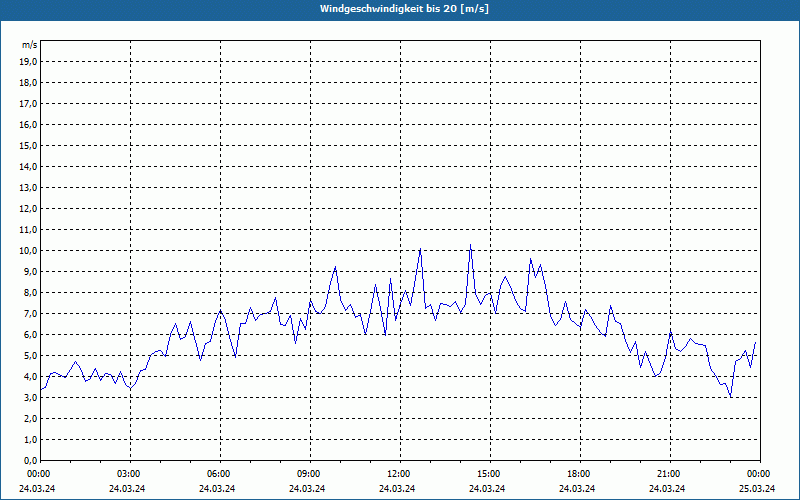This screenshot has width=800, height=500.
Task: Click the 25.03.24 date label
Action: pos(757,489)
